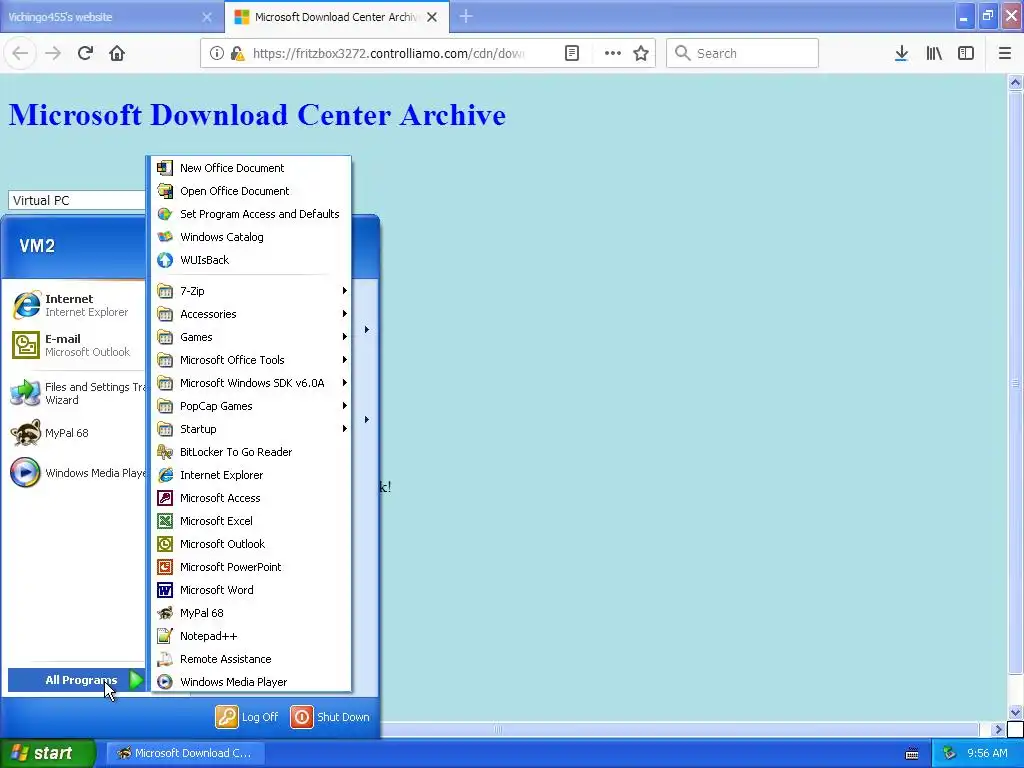Open New Office Document
The image size is (1024, 768).
pyautogui.click(x=251, y=168)
